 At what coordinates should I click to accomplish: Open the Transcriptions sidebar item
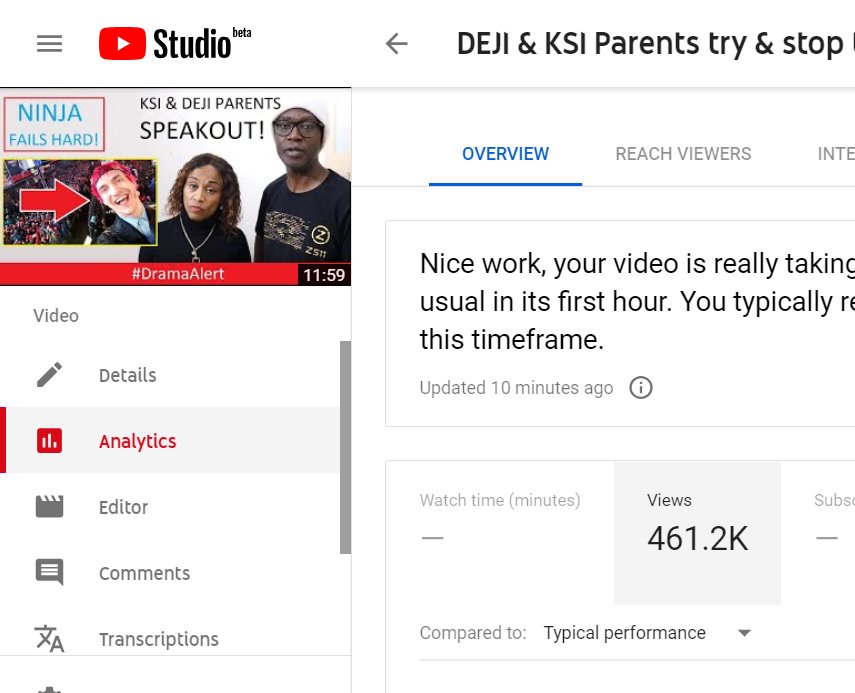point(172,638)
